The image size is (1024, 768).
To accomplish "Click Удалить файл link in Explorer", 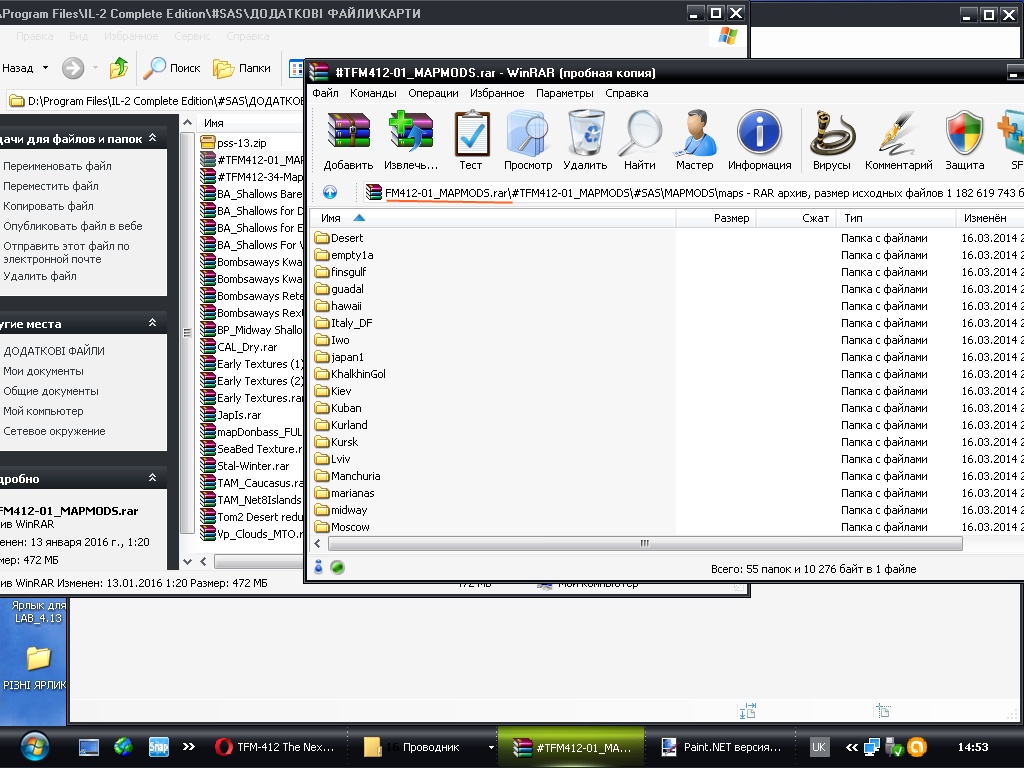I will tap(40, 276).
